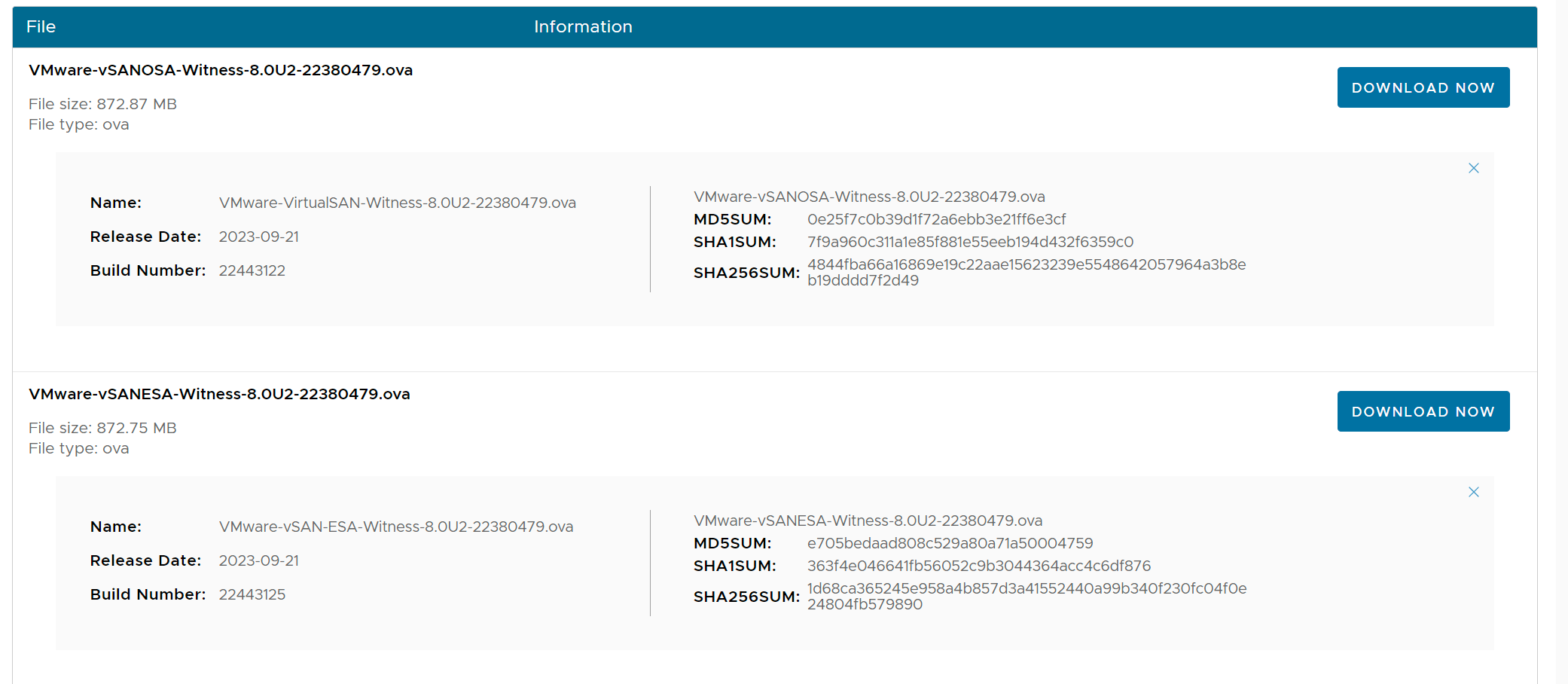Click the SHA256SUM value starting with 4844fba
The width and height of the screenshot is (1568, 684).
[1026, 272]
